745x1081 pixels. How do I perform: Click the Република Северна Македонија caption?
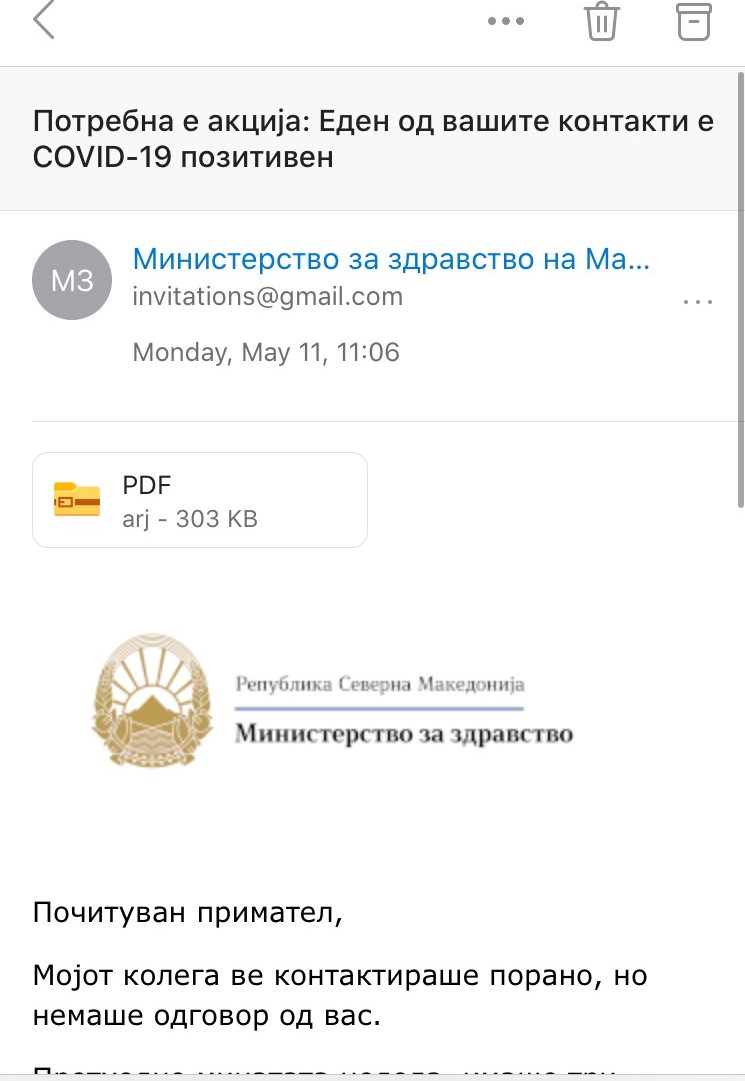(380, 684)
